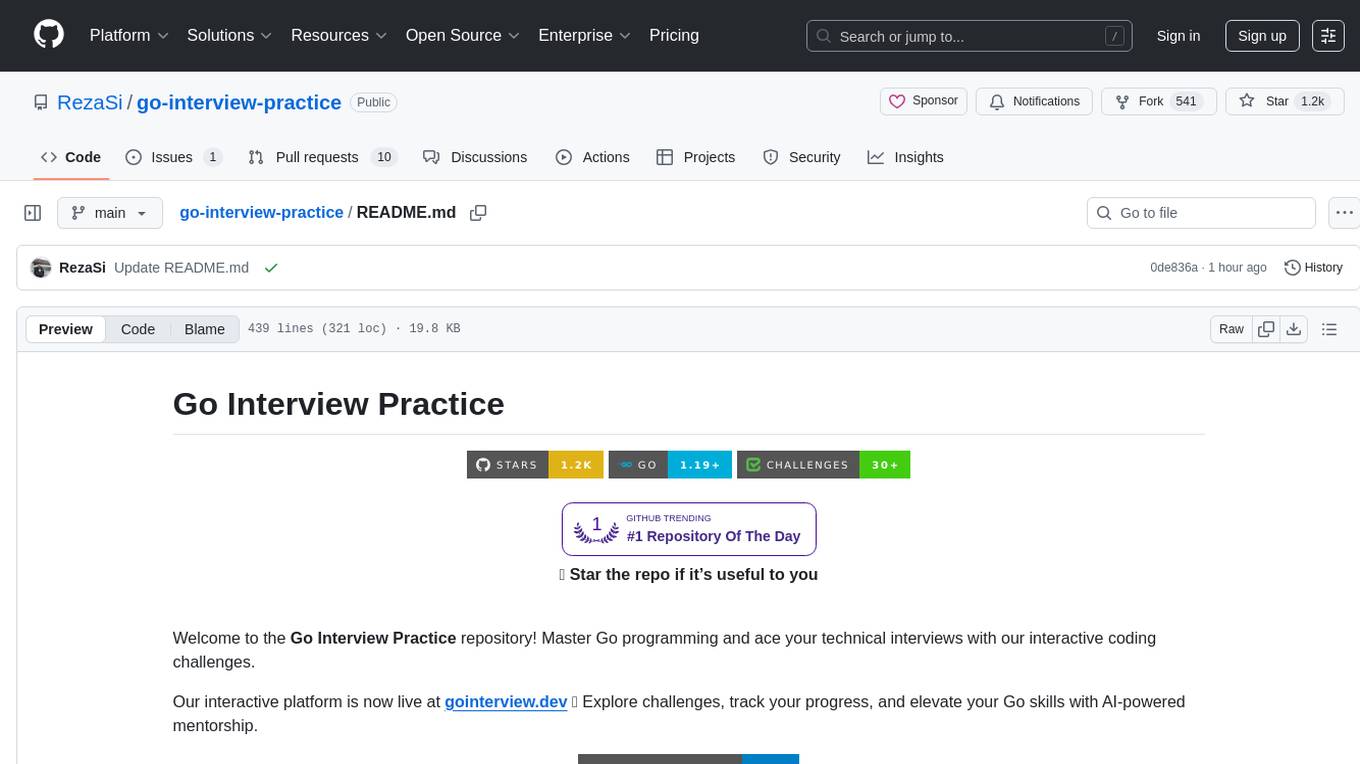
Task: Click the GitHub Stars 1.2K badge
Action: click(535, 464)
